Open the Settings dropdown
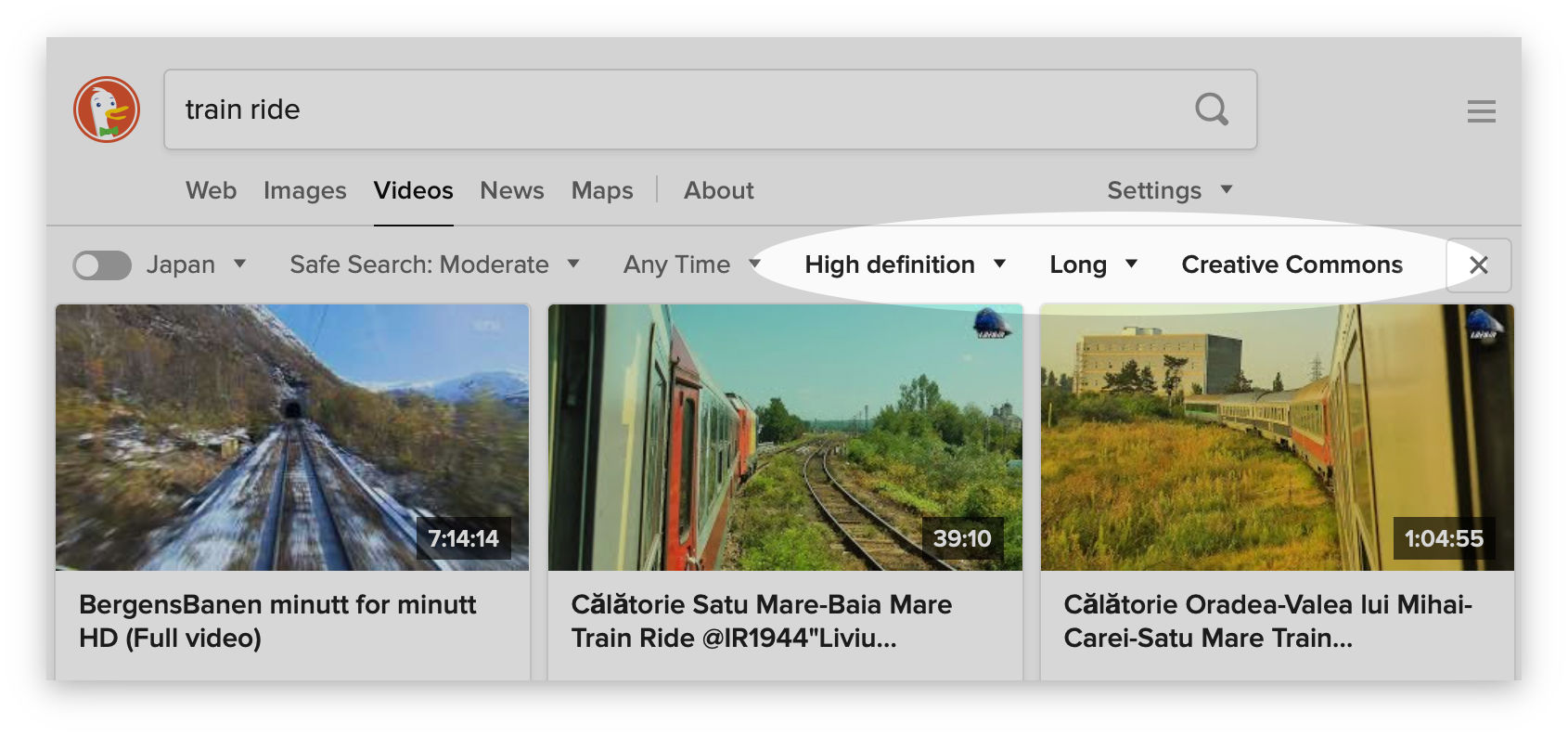Image resolution: width=1568 pixels, height=736 pixels. 1169,190
